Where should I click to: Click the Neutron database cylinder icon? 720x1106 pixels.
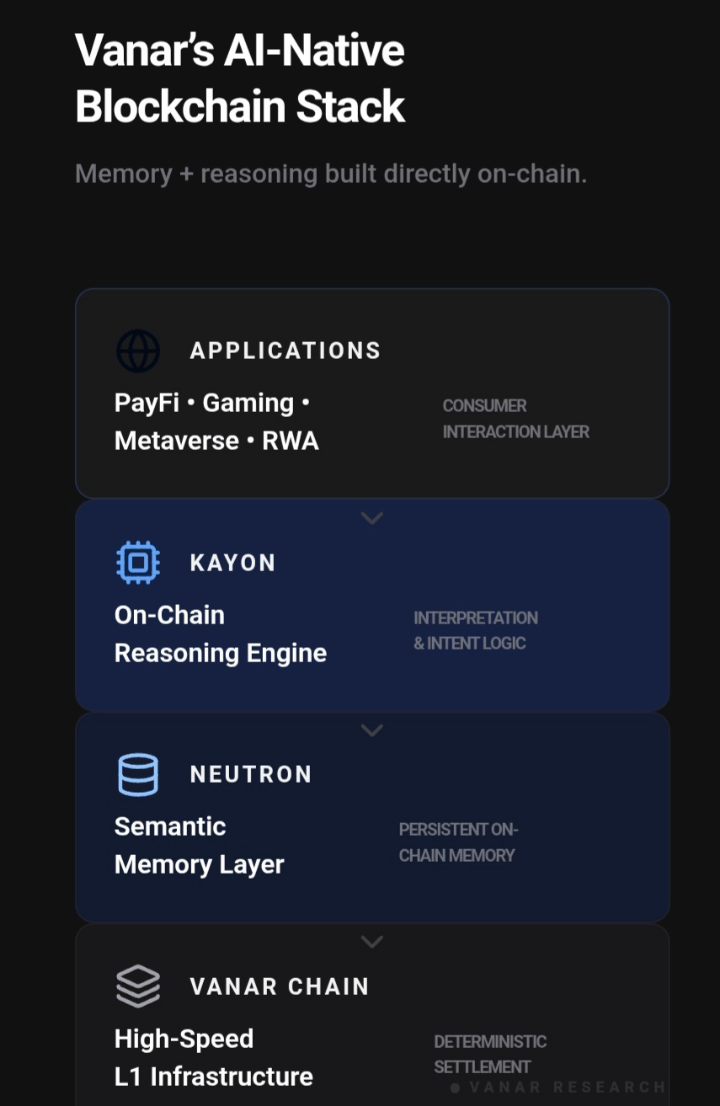coord(138,774)
